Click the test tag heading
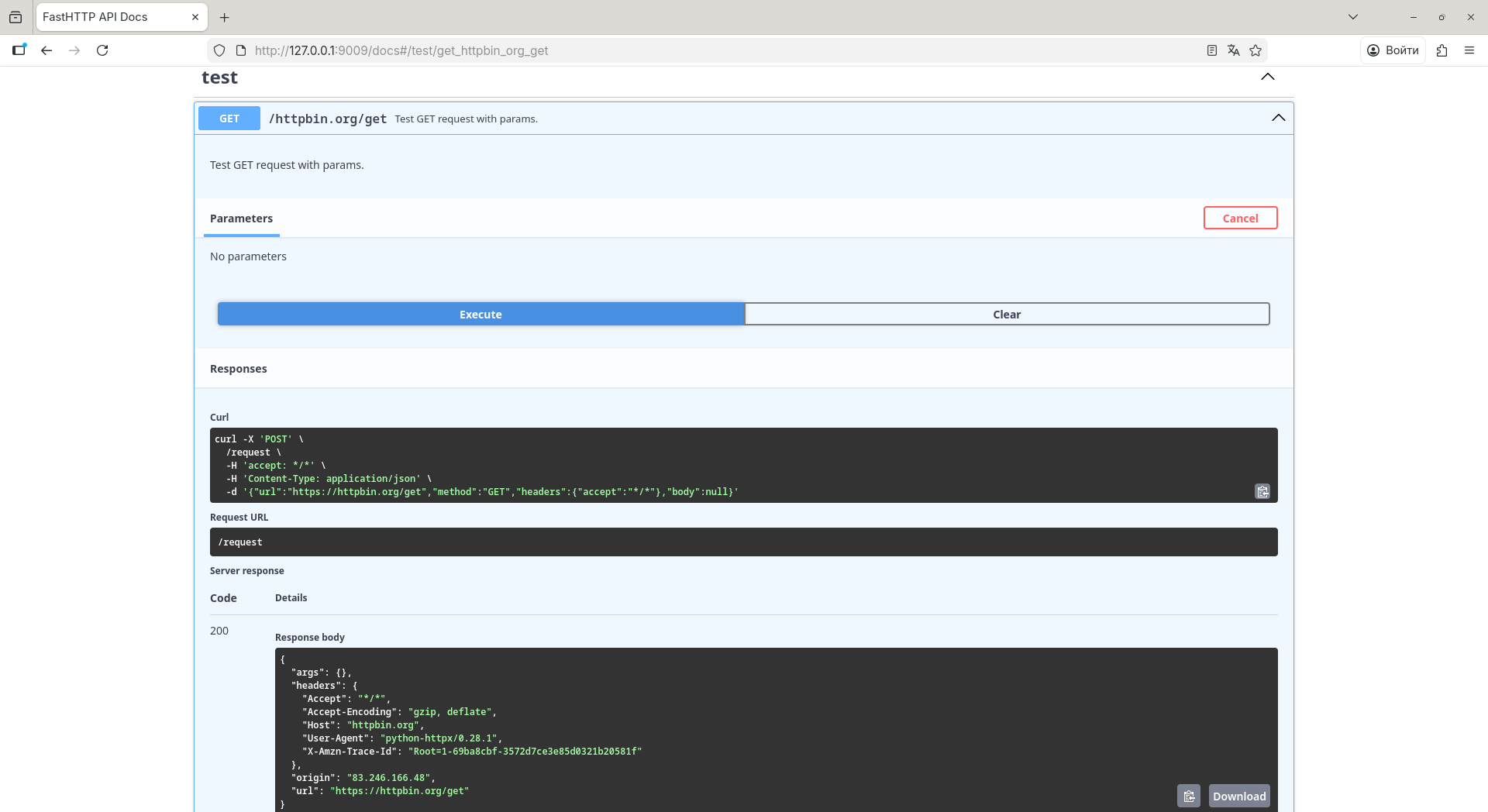Image resolution: width=1488 pixels, height=812 pixels. coord(219,77)
